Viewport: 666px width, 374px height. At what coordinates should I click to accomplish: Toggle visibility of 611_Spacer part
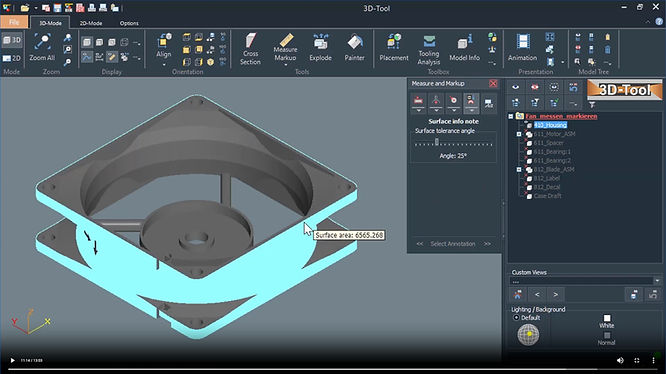click(x=529, y=143)
